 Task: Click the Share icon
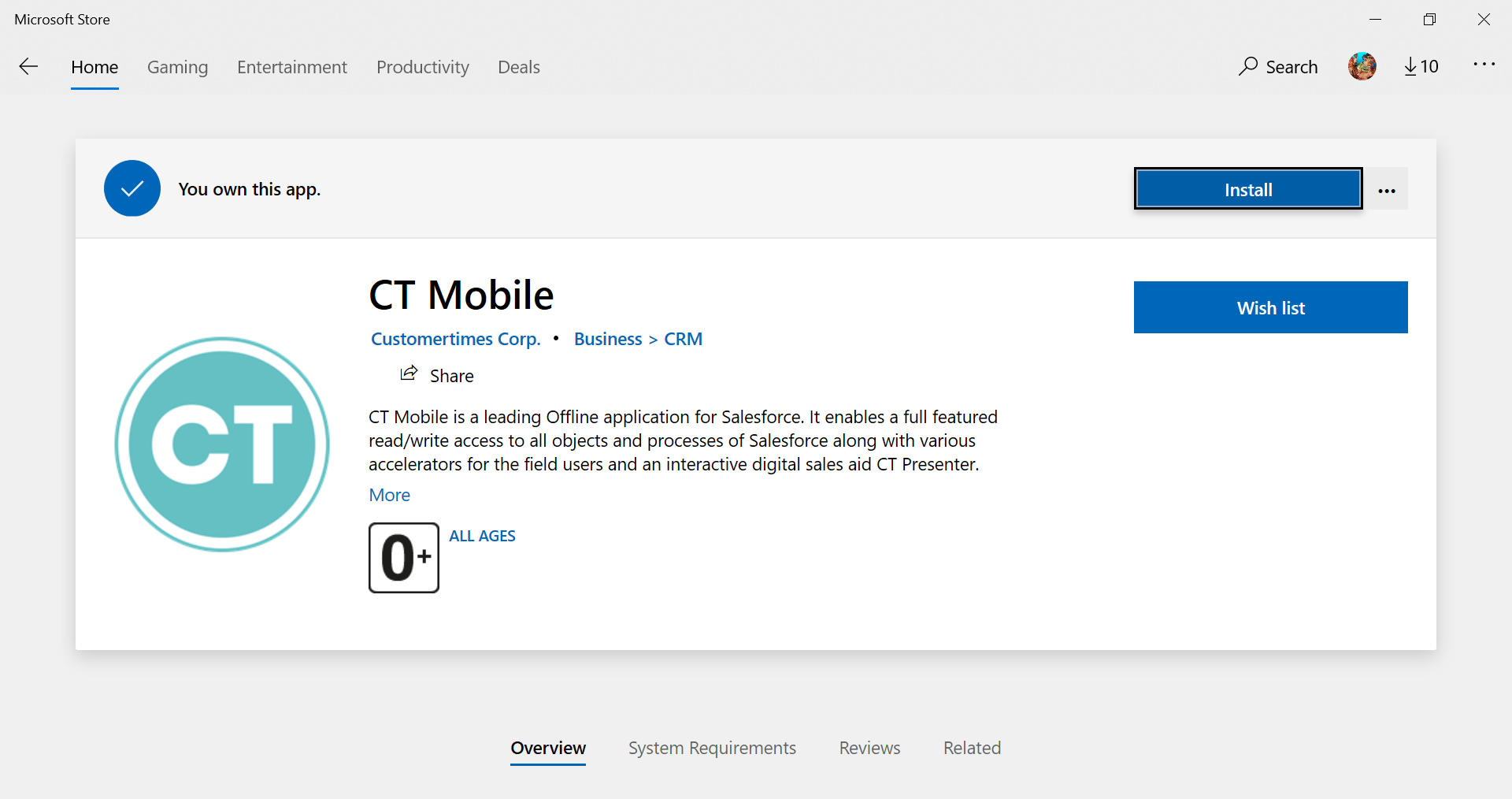[x=409, y=374]
